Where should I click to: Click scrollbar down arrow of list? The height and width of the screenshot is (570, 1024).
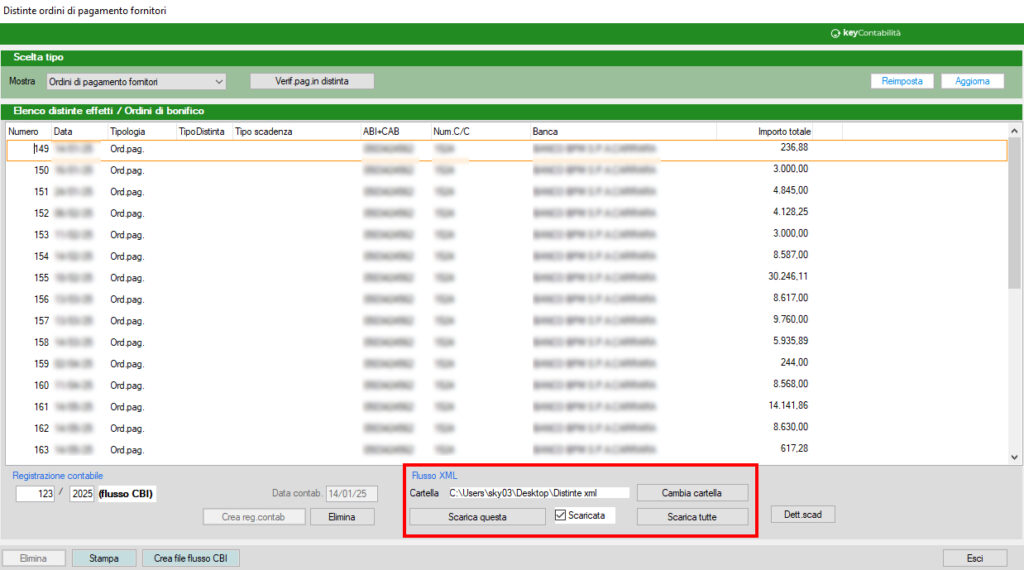[1014, 456]
